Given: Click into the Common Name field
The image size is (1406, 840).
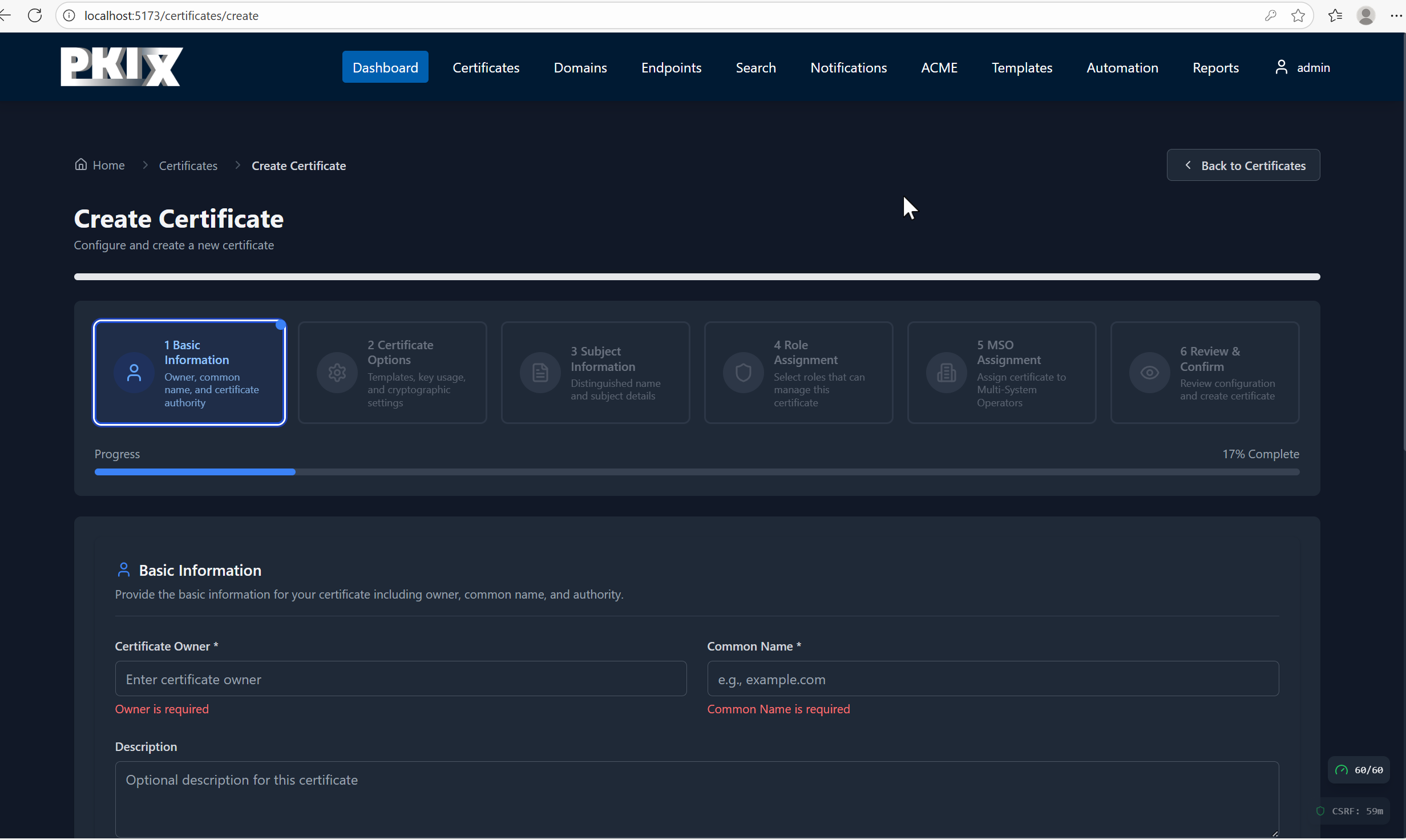Looking at the screenshot, I should point(992,679).
